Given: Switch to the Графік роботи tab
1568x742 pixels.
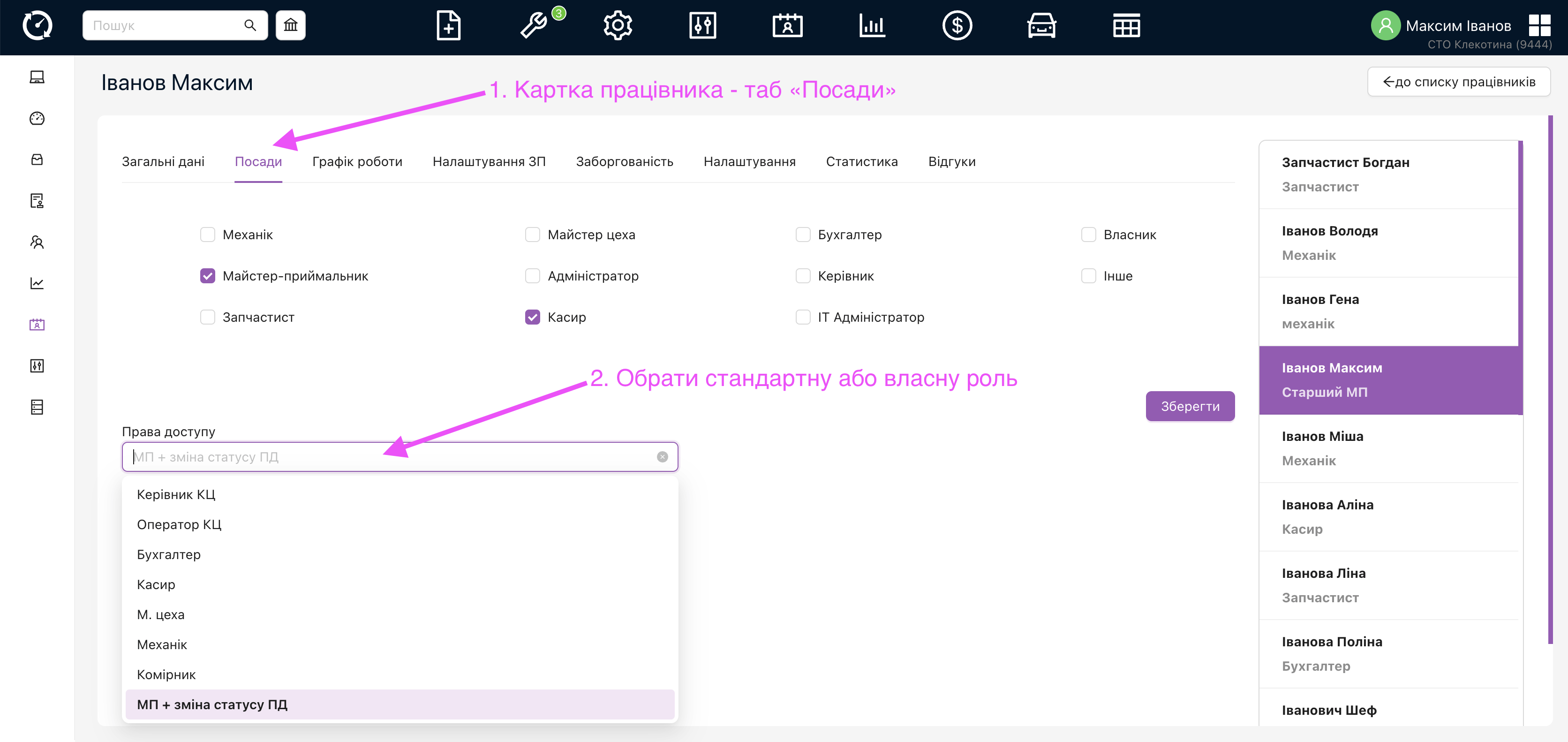Looking at the screenshot, I should 357,162.
